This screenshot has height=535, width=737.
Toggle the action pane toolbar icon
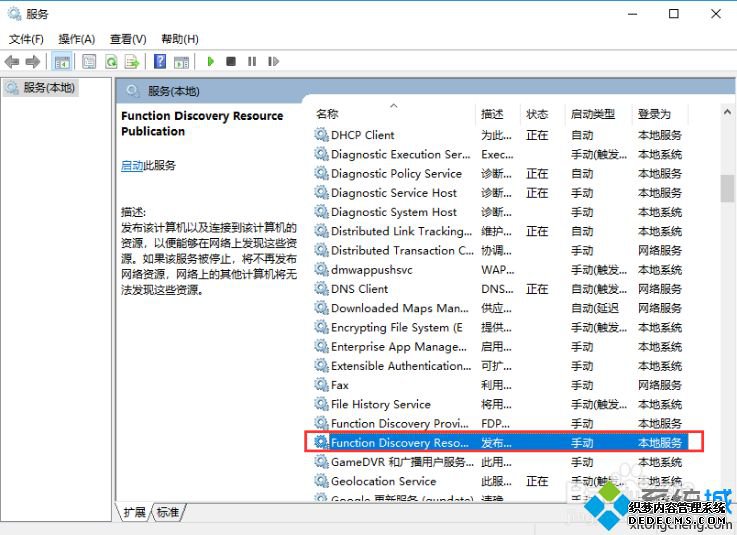pos(181,62)
